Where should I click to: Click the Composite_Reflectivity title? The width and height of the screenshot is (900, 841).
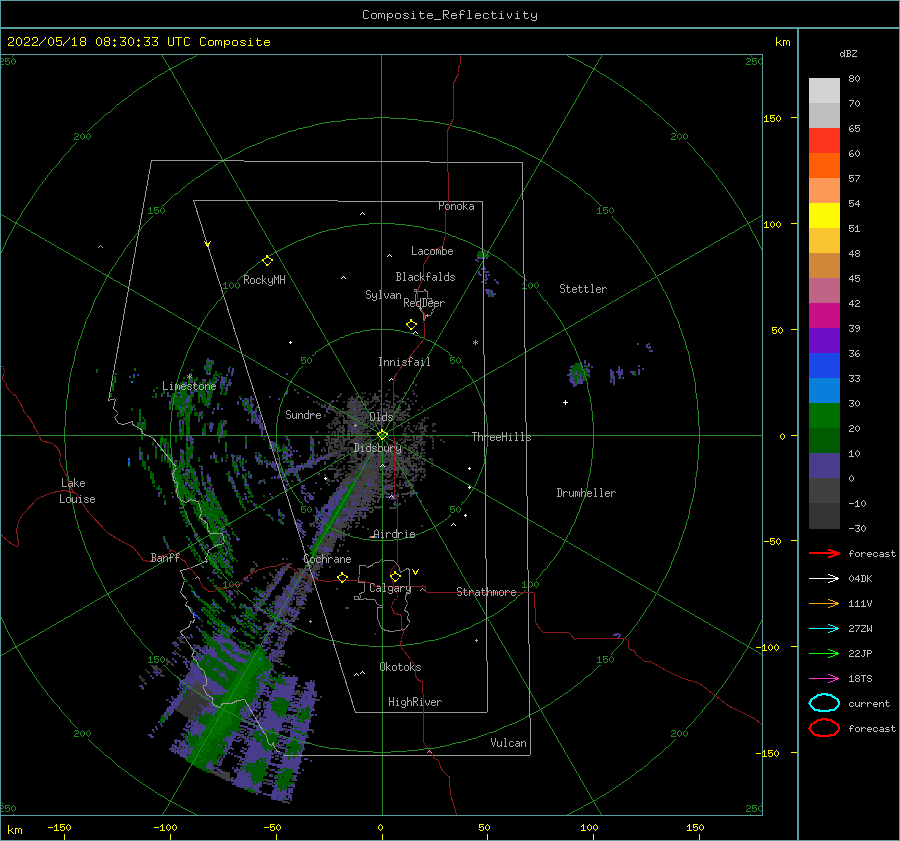tap(450, 15)
